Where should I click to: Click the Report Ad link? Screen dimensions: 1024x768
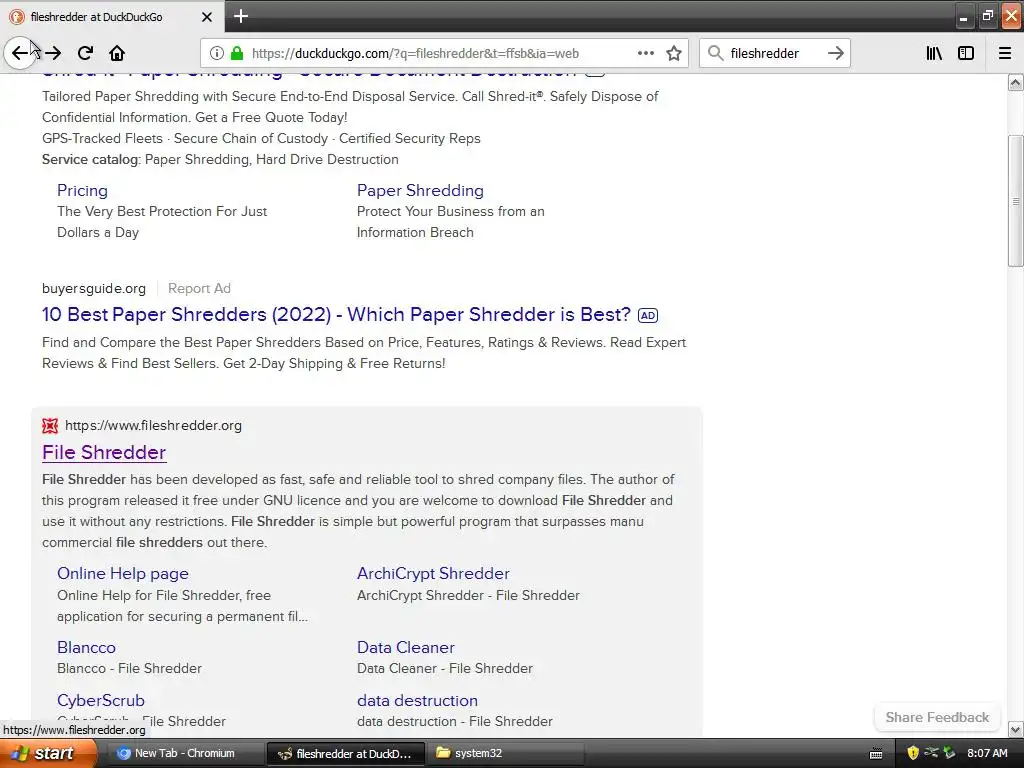pyautogui.click(x=199, y=289)
